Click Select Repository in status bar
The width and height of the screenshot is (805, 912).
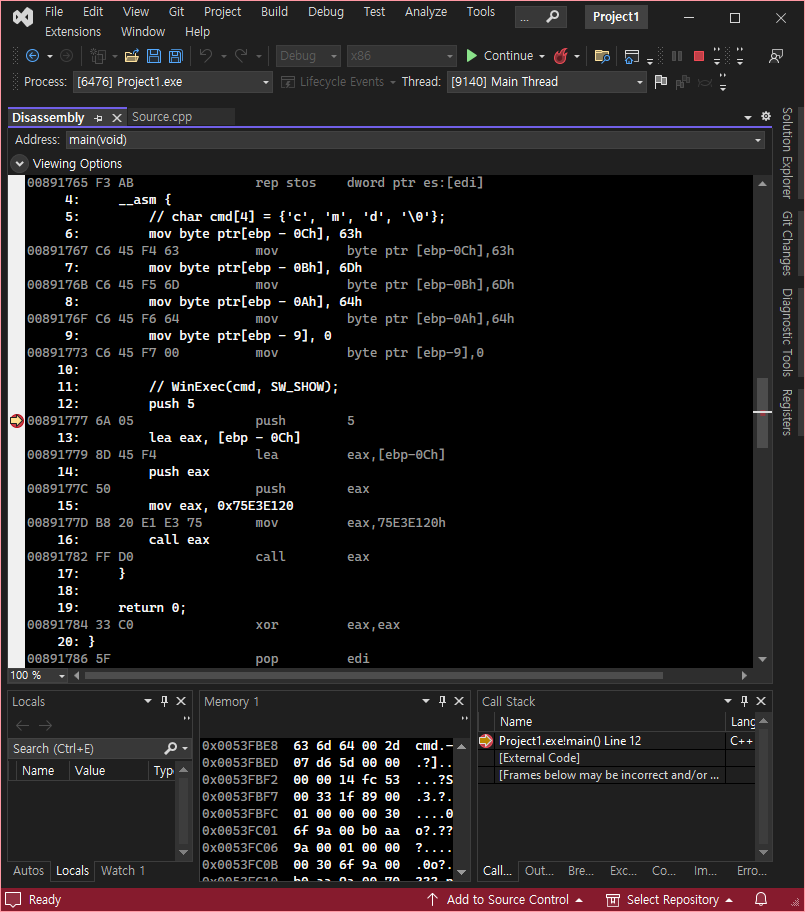pyautogui.click(x=668, y=900)
